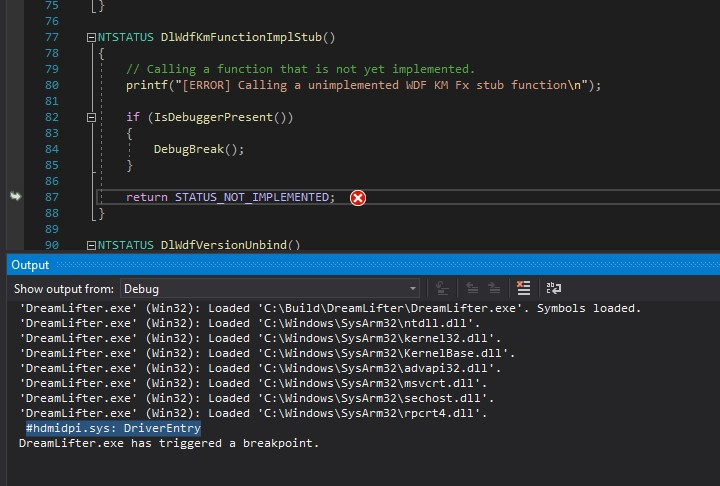Click line number 77 in the gutter

[x=52, y=37]
